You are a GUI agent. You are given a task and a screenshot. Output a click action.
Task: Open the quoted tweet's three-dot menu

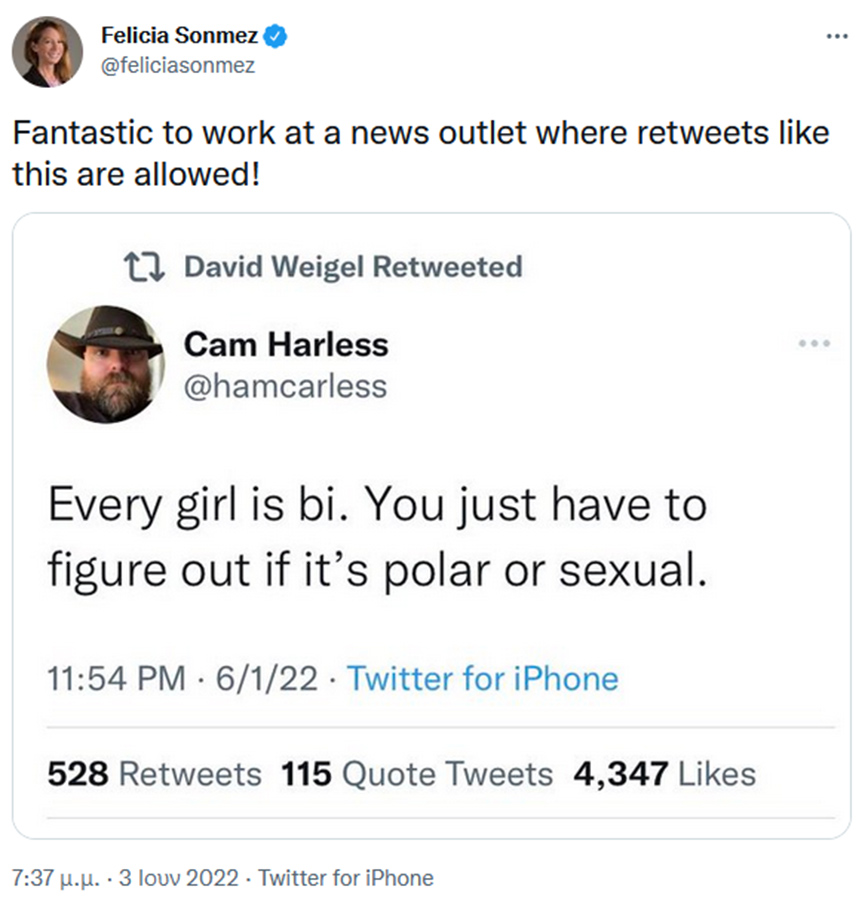(x=815, y=344)
